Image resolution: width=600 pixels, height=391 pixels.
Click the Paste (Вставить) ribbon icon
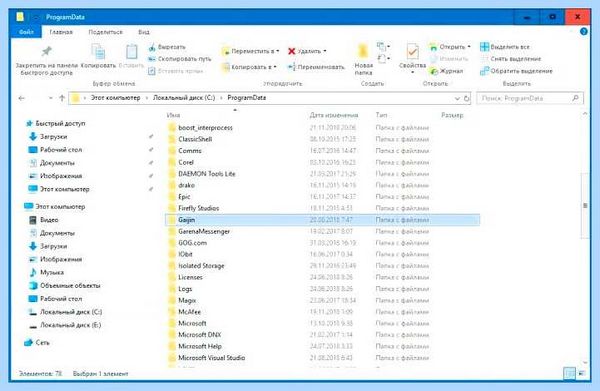(x=132, y=52)
